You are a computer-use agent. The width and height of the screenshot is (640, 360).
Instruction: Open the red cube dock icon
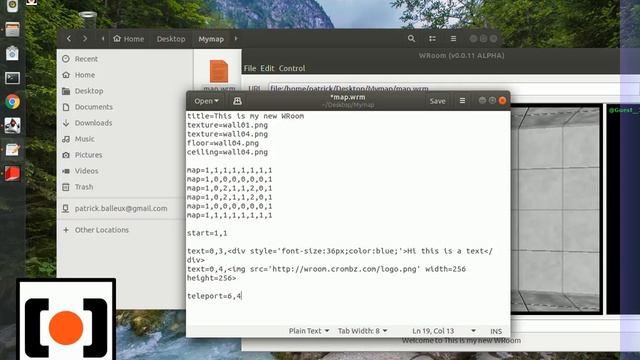click(x=12, y=174)
